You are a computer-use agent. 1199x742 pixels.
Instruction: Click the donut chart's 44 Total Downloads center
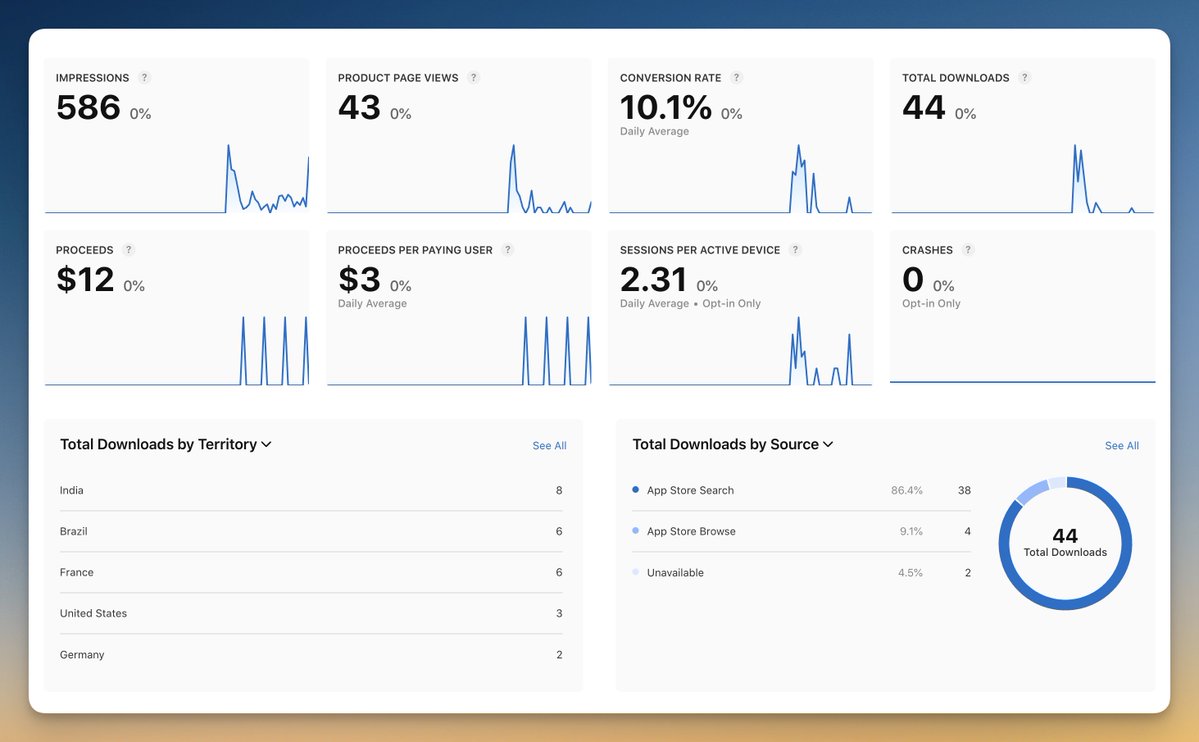point(1065,543)
